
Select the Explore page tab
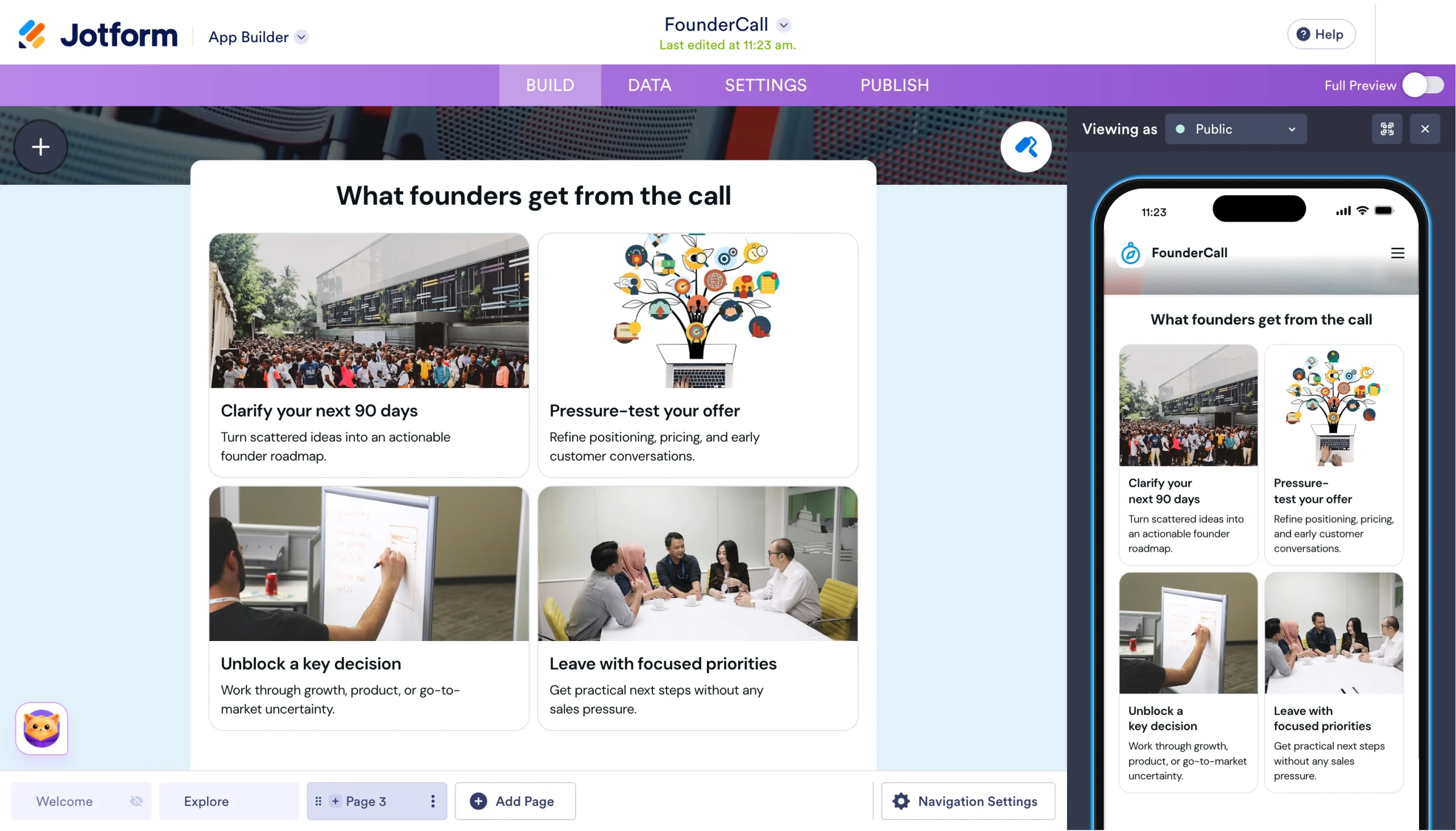coord(229,801)
